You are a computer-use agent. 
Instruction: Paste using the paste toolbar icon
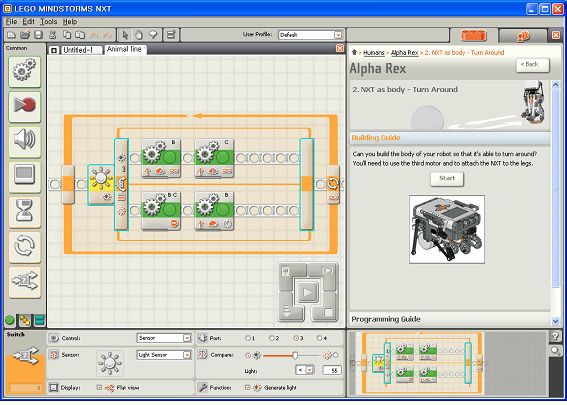tap(80, 35)
